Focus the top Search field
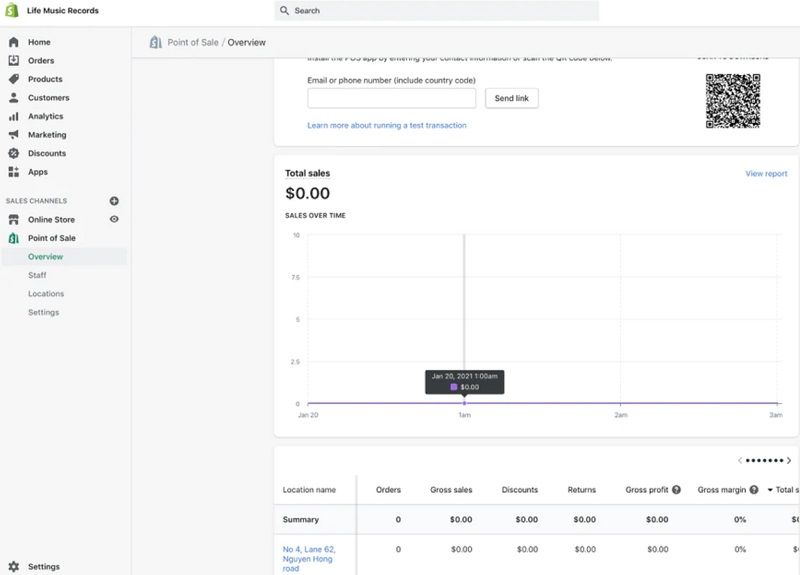This screenshot has height=575, width=800. tap(437, 10)
